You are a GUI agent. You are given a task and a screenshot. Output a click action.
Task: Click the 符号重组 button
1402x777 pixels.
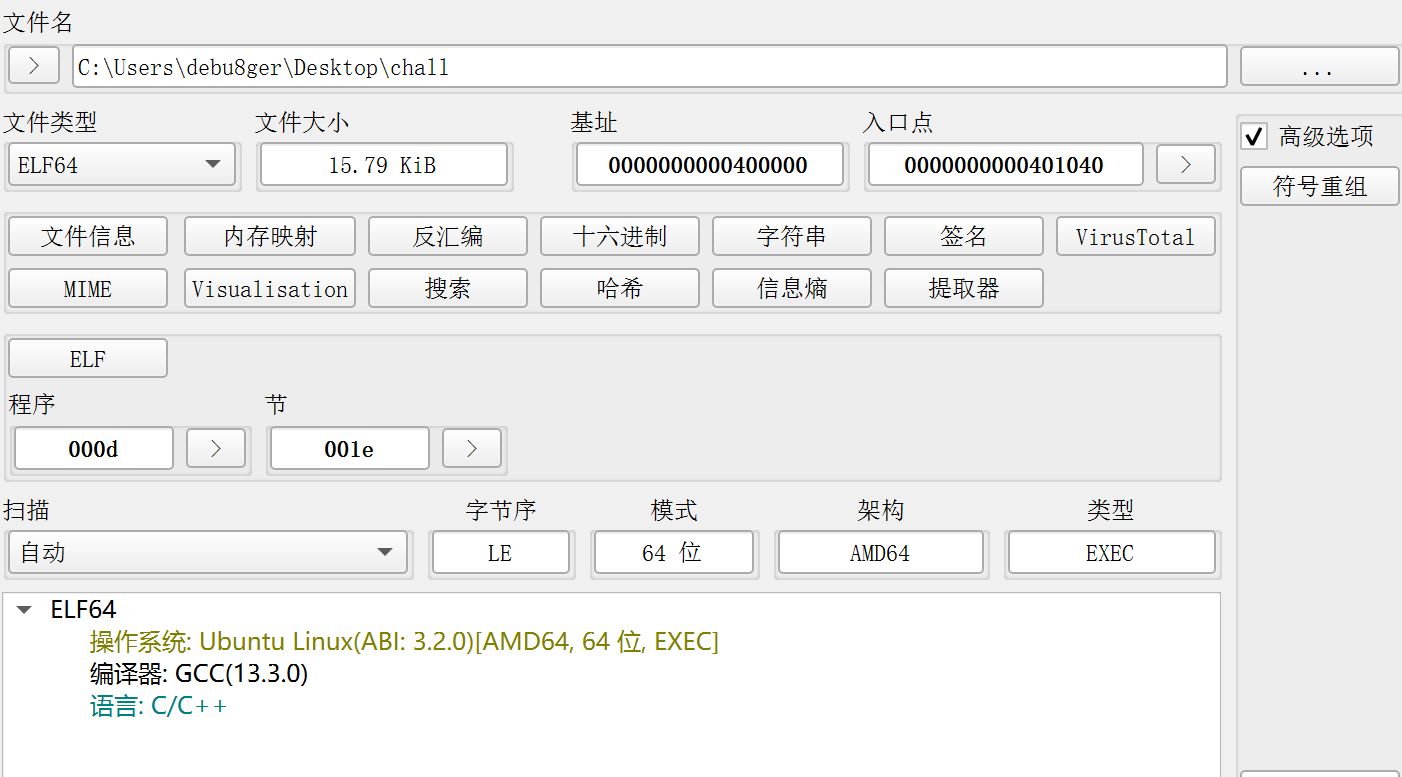[x=1318, y=186]
